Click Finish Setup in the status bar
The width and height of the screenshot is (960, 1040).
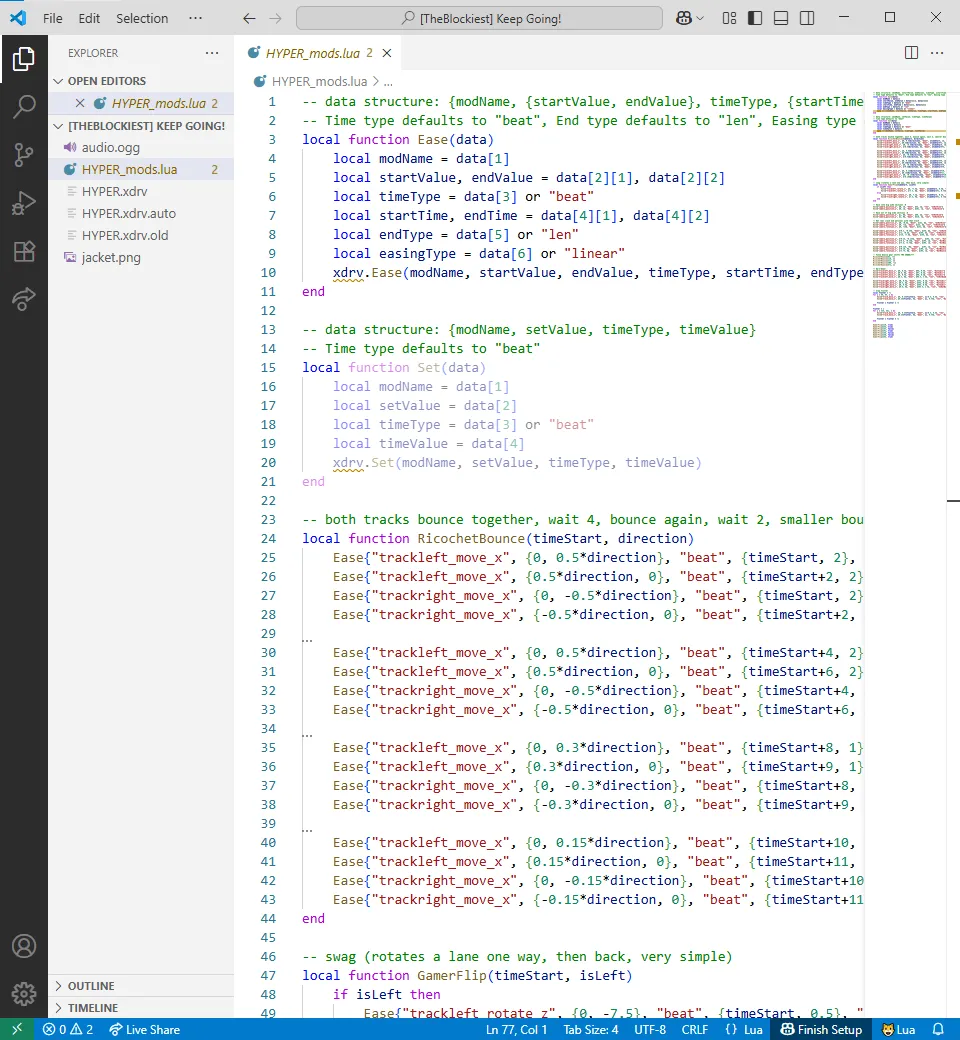pyautogui.click(x=828, y=1029)
